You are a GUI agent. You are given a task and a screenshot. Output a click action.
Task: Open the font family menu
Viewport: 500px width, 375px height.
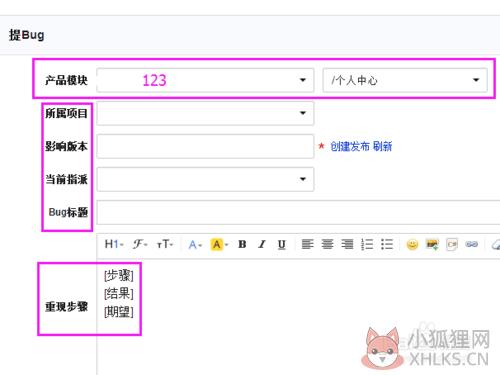[x=140, y=244]
